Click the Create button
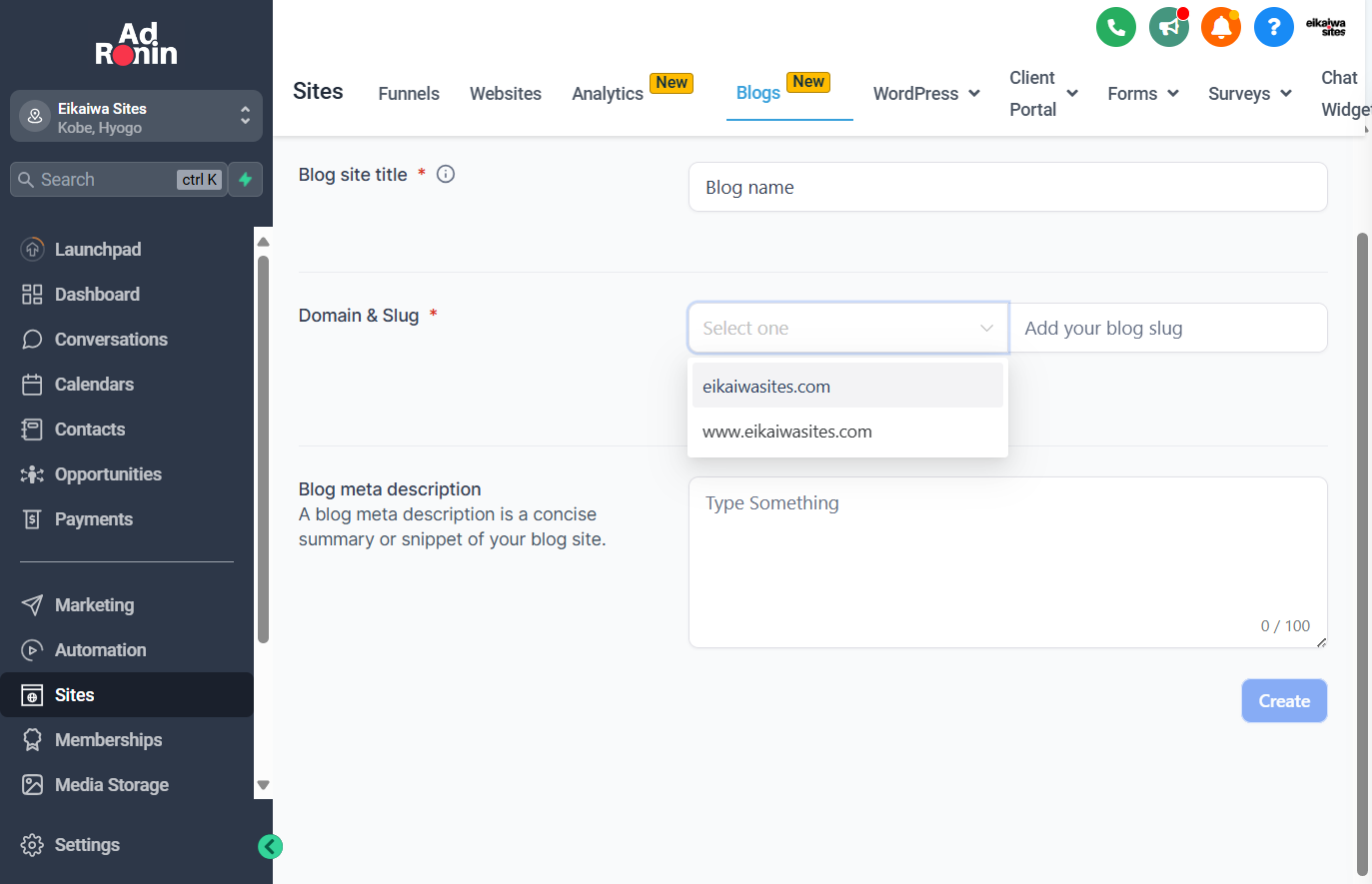The width and height of the screenshot is (1372, 884). tap(1284, 701)
